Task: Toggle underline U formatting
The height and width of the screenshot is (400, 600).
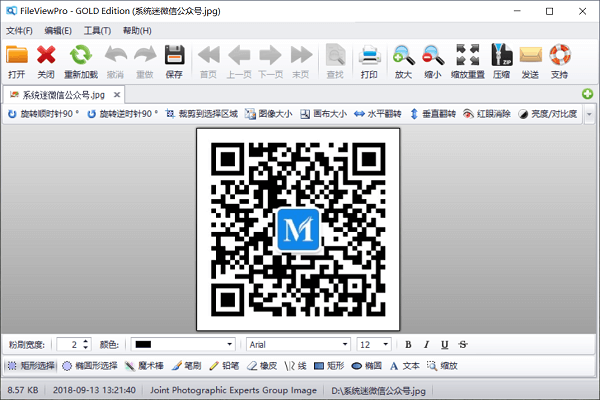Action: [x=444, y=344]
